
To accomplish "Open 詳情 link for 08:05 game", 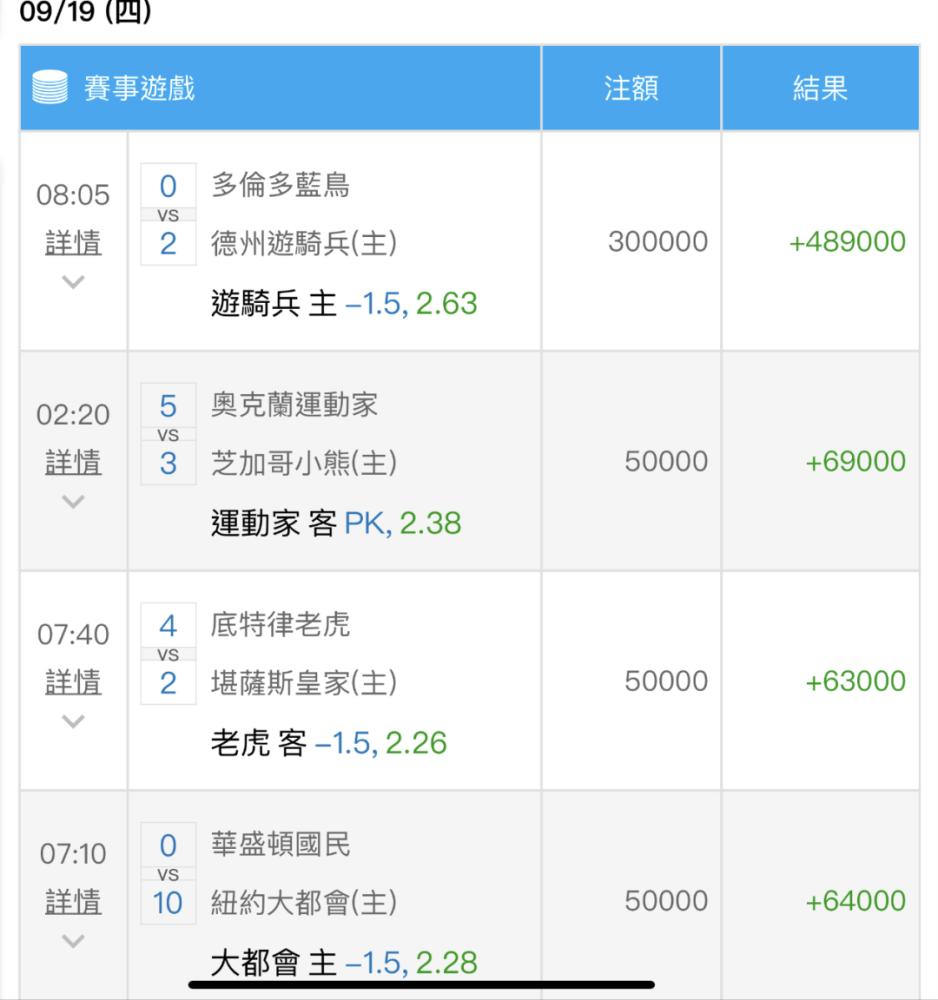I will 73,243.
